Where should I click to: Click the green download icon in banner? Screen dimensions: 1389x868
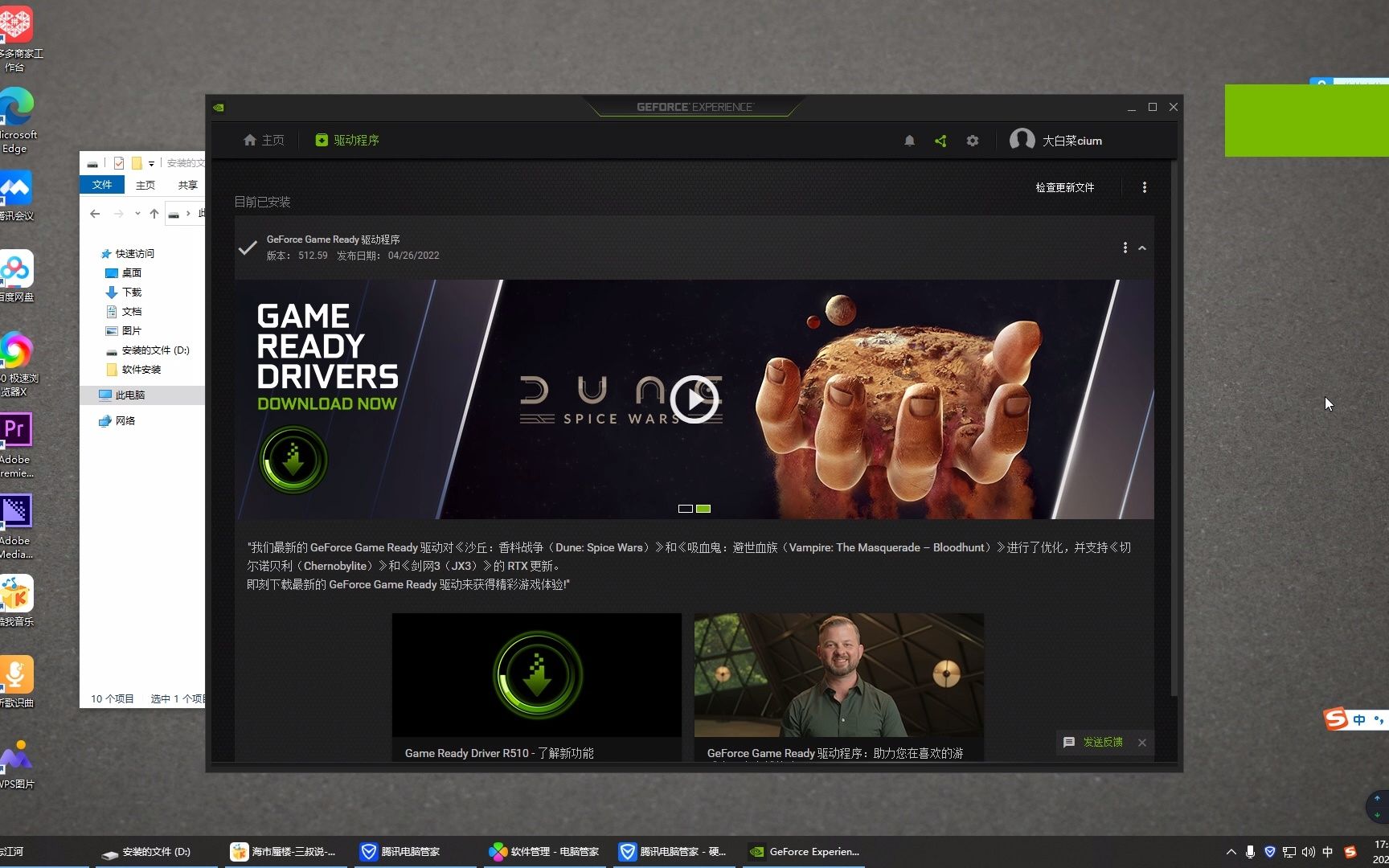pyautogui.click(x=293, y=460)
